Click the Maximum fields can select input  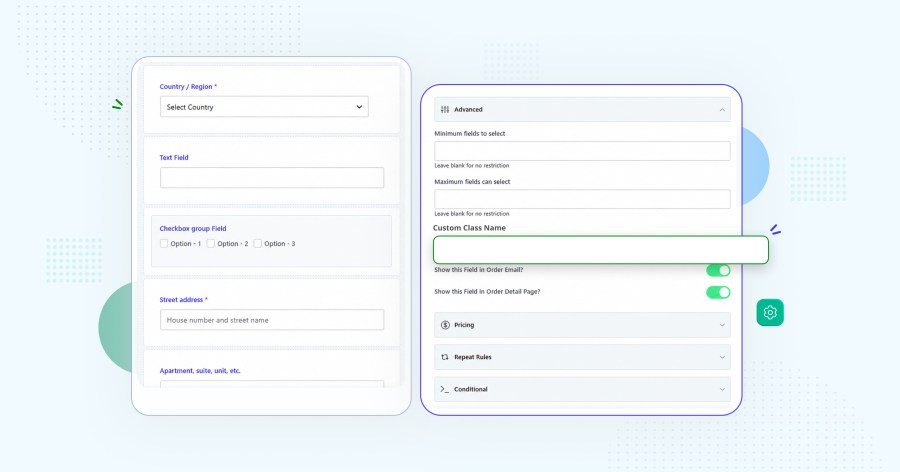click(582, 199)
